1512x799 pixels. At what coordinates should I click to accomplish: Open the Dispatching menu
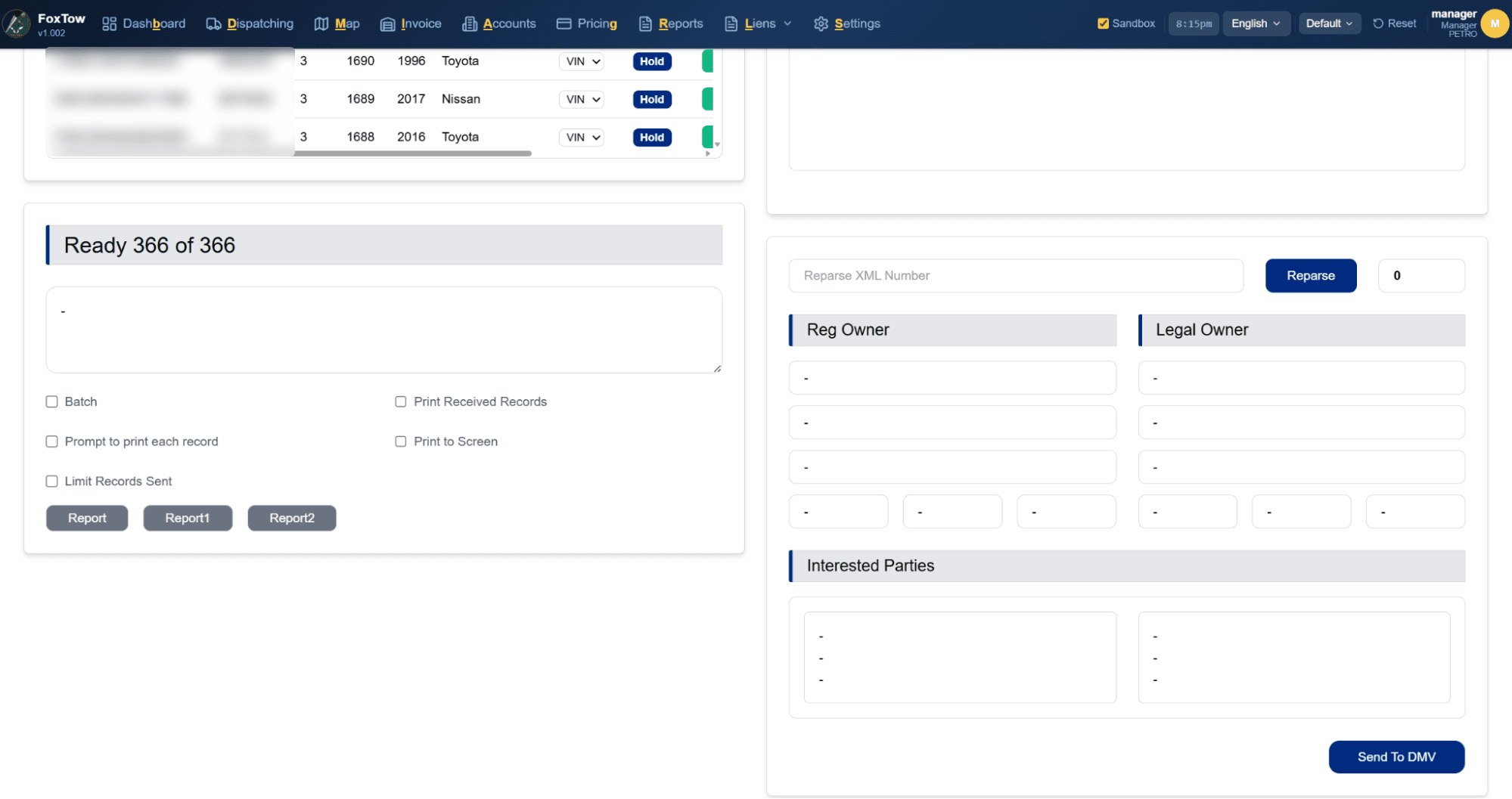coord(250,24)
